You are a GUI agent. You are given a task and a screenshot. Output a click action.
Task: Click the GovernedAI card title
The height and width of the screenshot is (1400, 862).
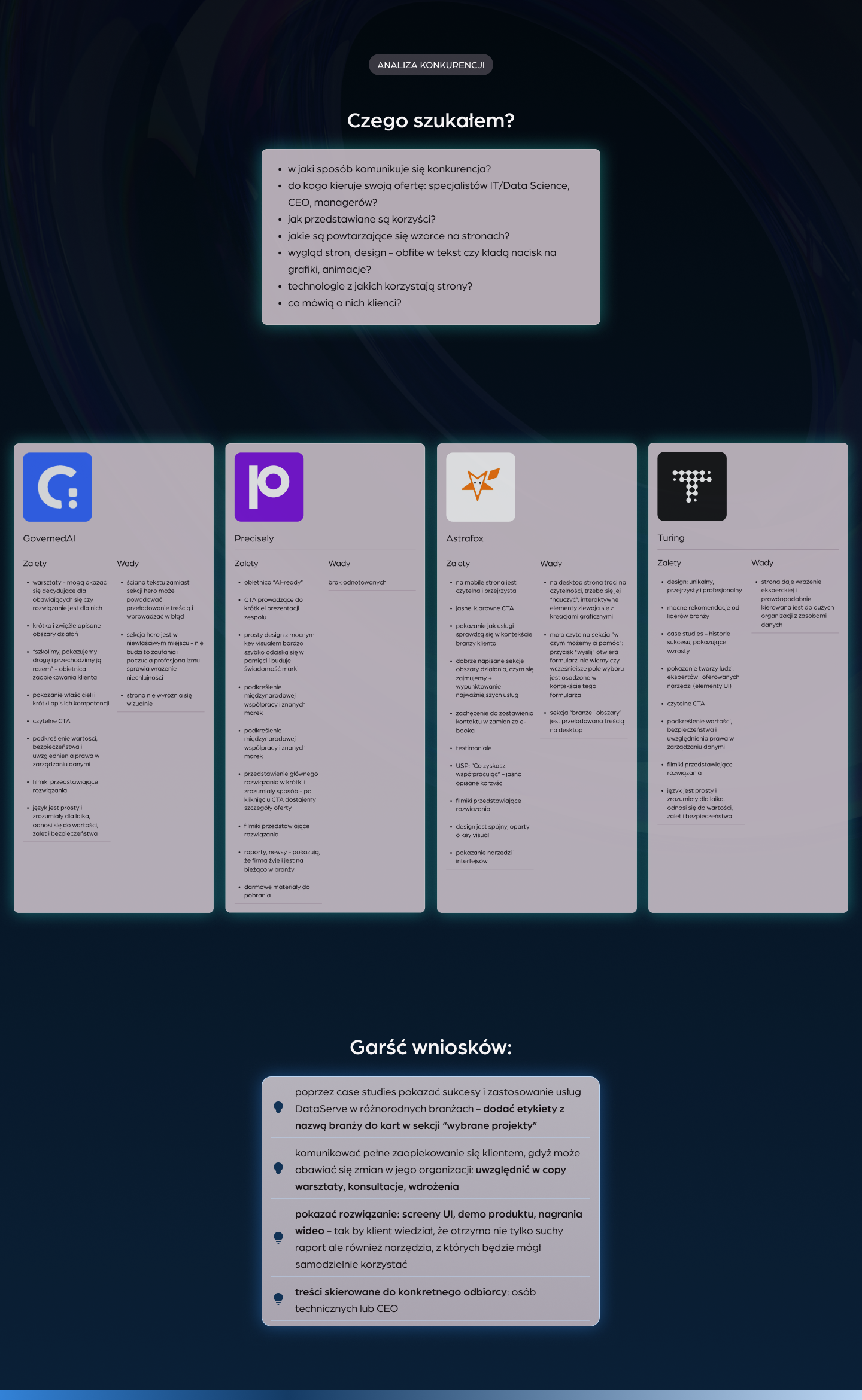[49, 538]
